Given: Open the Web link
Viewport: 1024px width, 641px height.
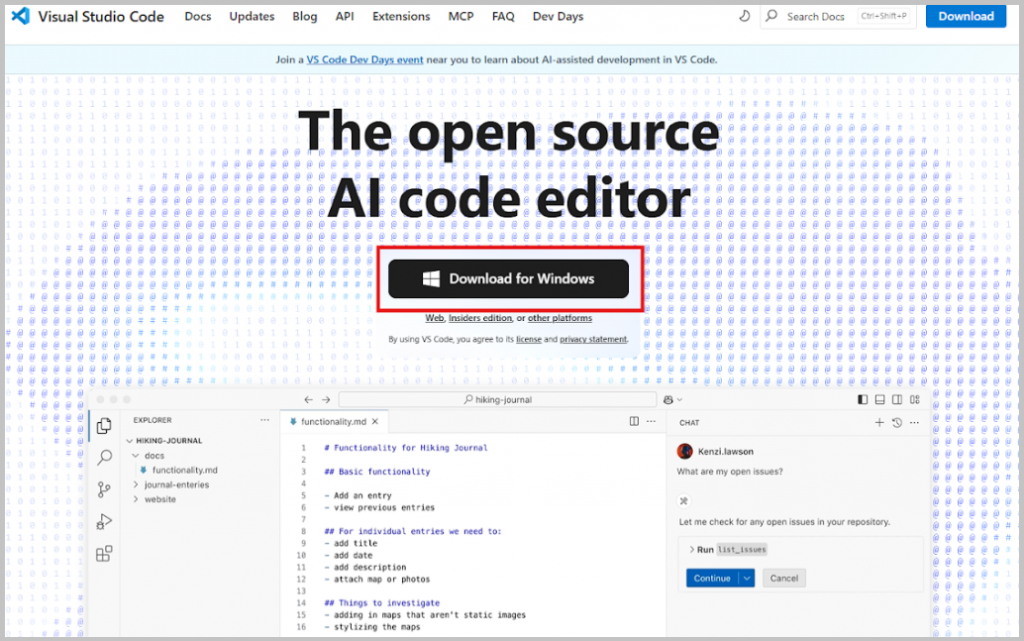Looking at the screenshot, I should click(x=434, y=318).
